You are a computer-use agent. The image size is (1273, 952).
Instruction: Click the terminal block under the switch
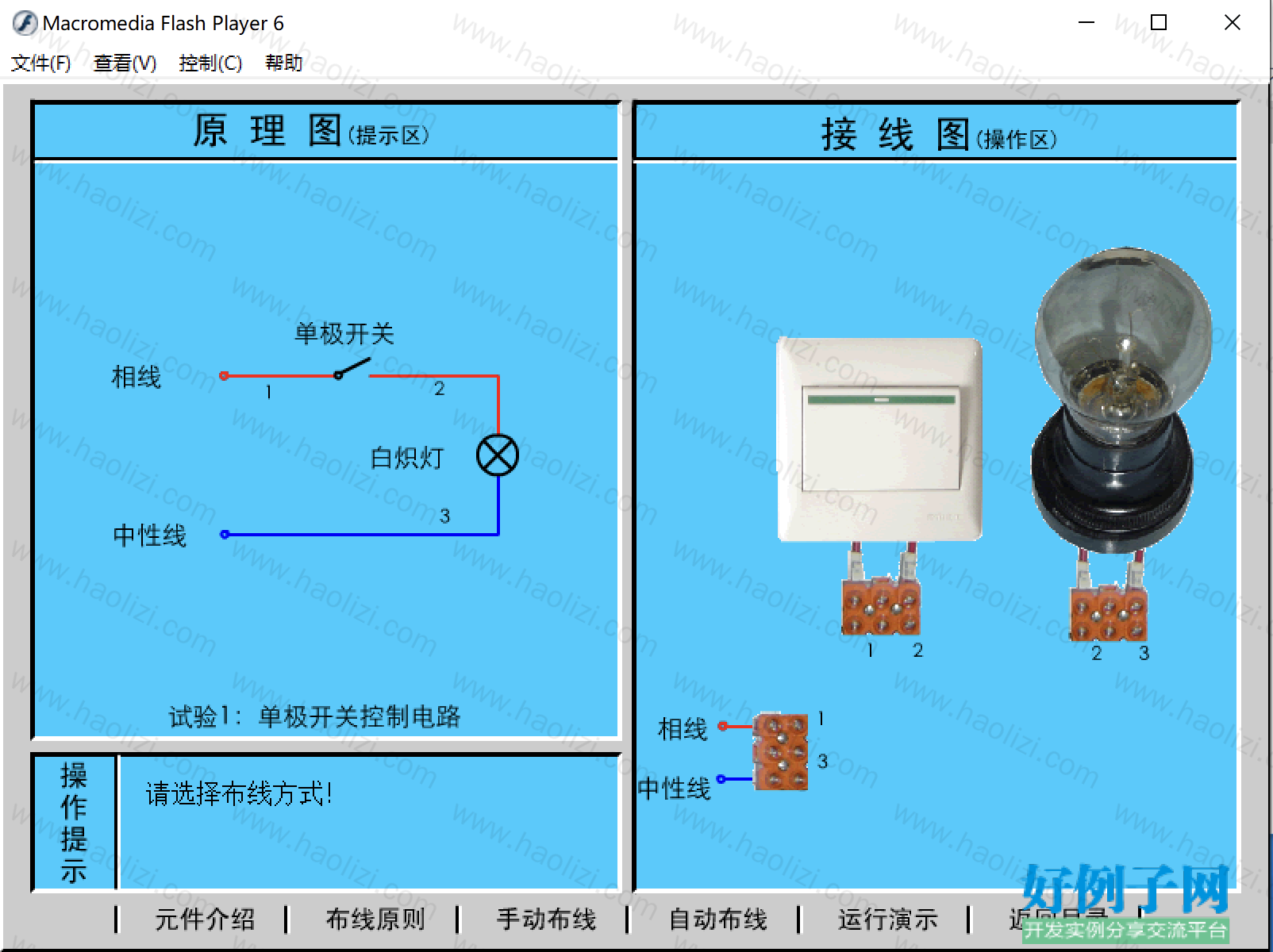[x=881, y=607]
